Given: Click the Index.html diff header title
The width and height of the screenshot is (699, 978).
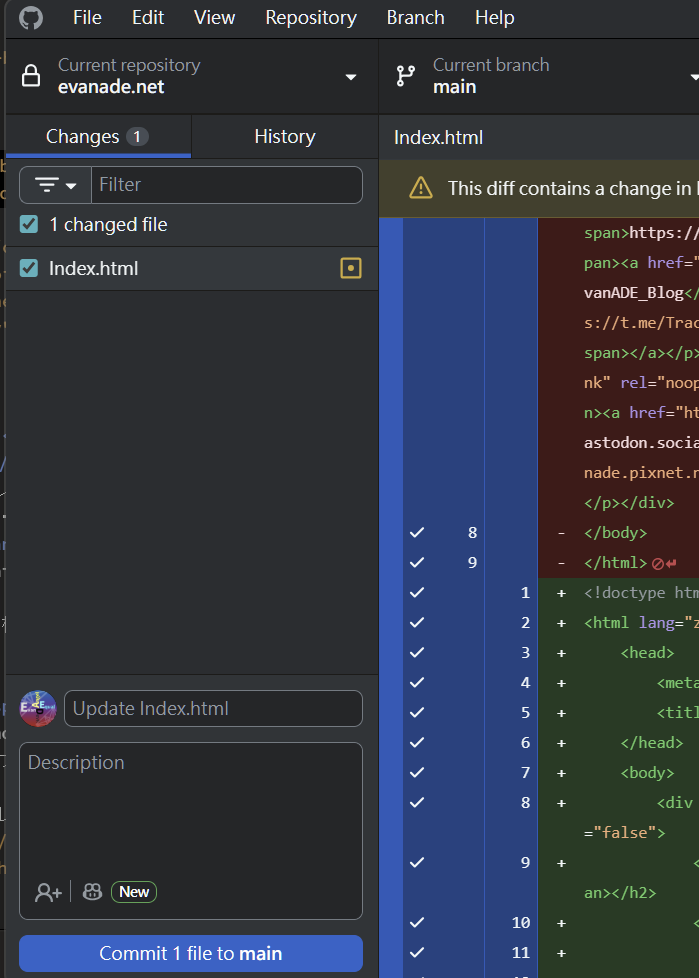Looking at the screenshot, I should [438, 137].
